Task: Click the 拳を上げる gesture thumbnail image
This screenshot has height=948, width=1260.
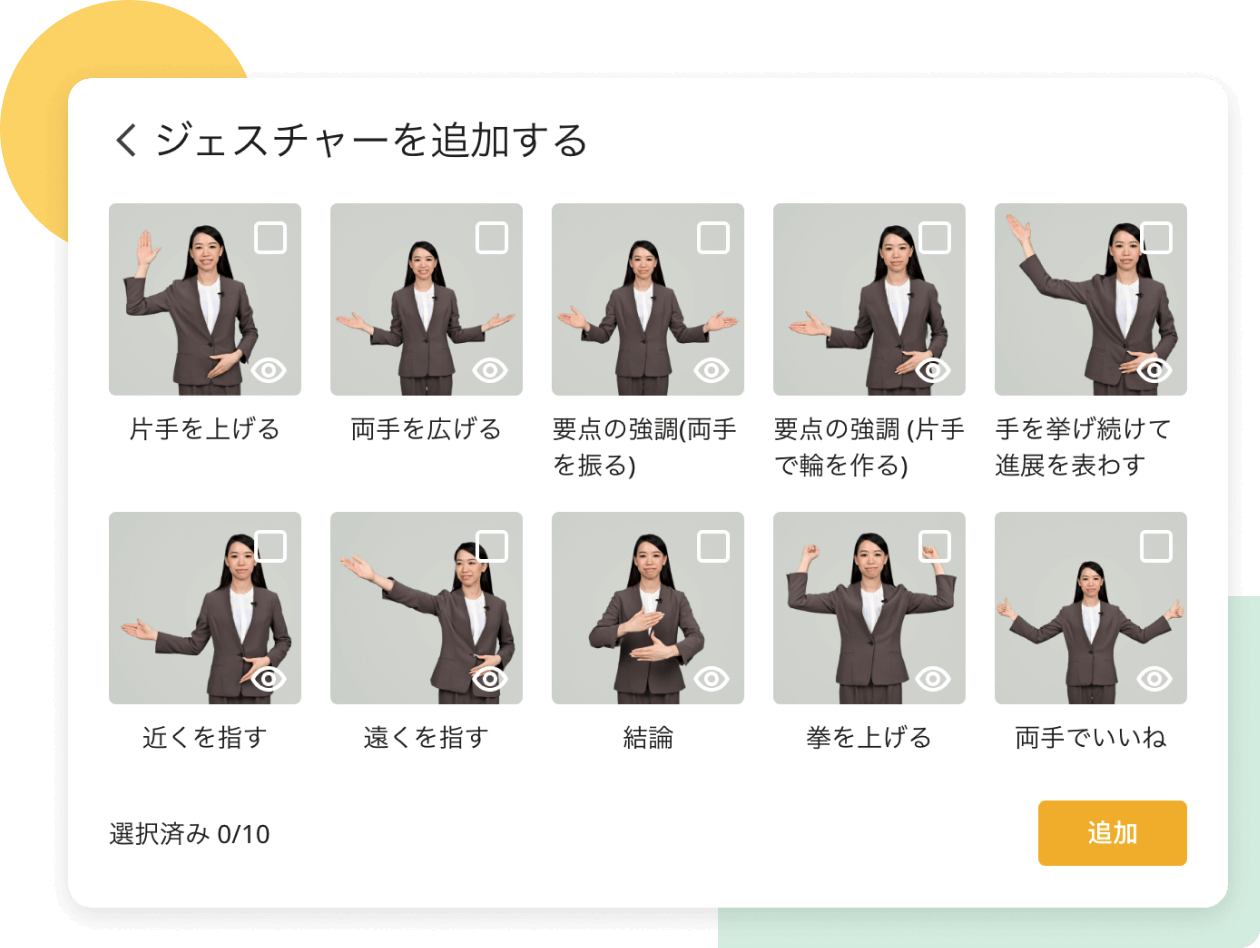Action: tap(869, 608)
